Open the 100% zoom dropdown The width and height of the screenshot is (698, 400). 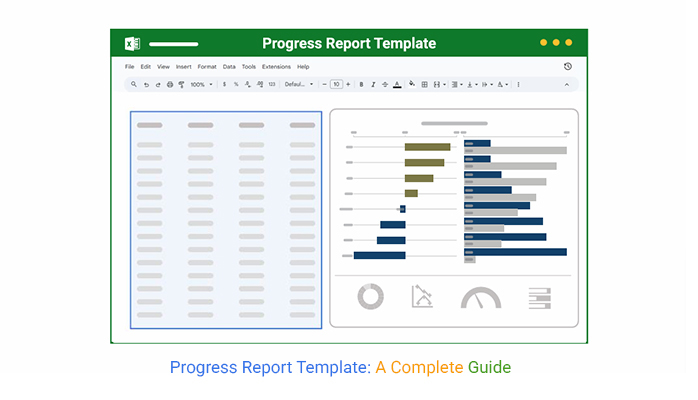(200, 85)
